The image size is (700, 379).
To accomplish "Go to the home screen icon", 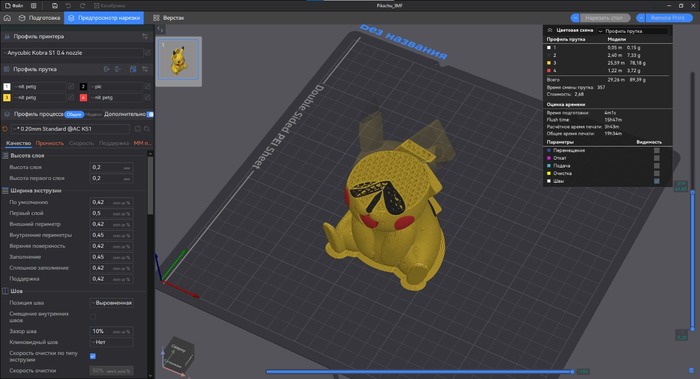I will 7,18.
